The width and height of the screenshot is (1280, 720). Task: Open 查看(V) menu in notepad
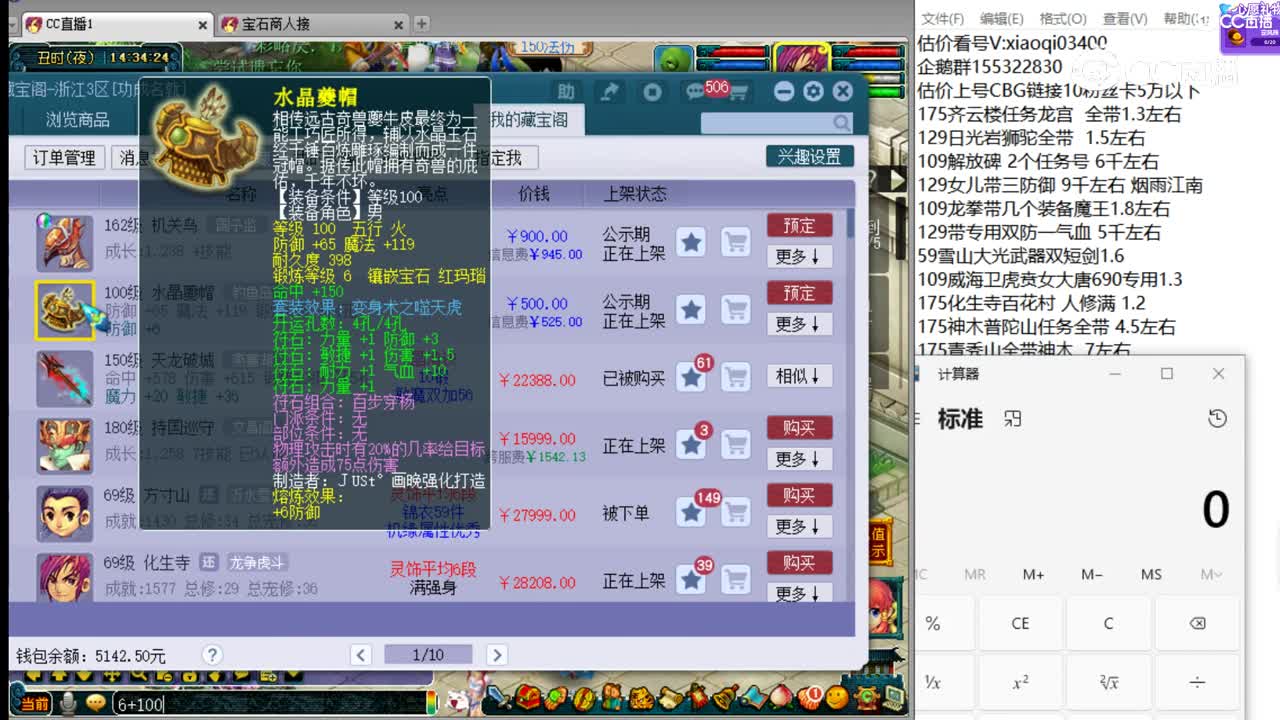[x=1125, y=18]
